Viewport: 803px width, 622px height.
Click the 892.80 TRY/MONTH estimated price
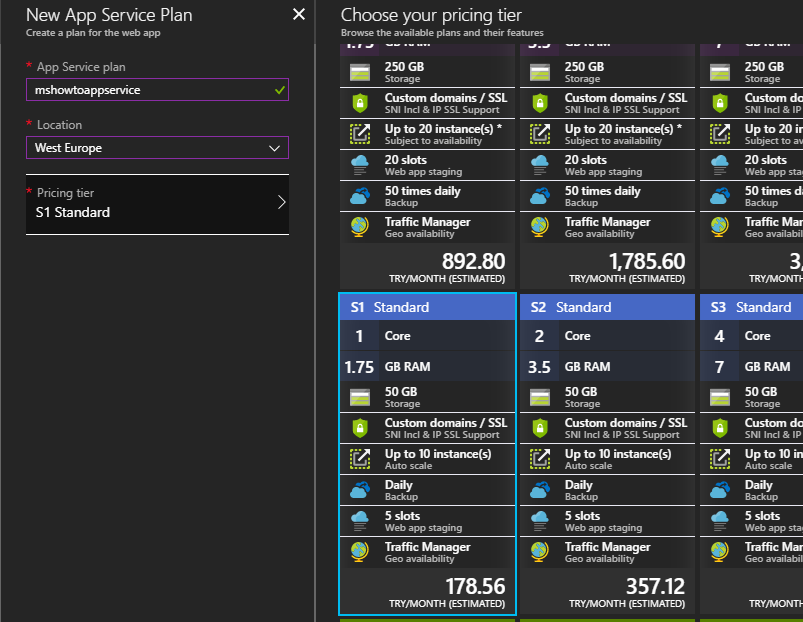pyautogui.click(x=447, y=268)
